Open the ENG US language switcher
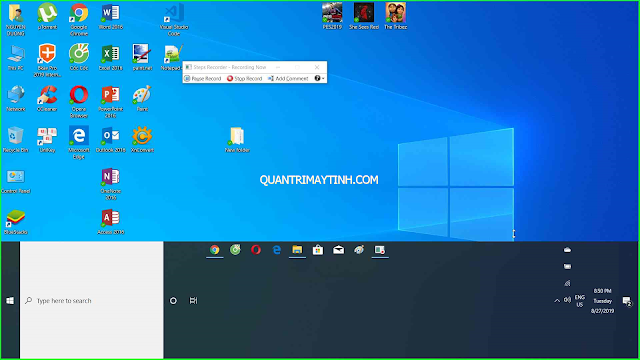 click(580, 301)
